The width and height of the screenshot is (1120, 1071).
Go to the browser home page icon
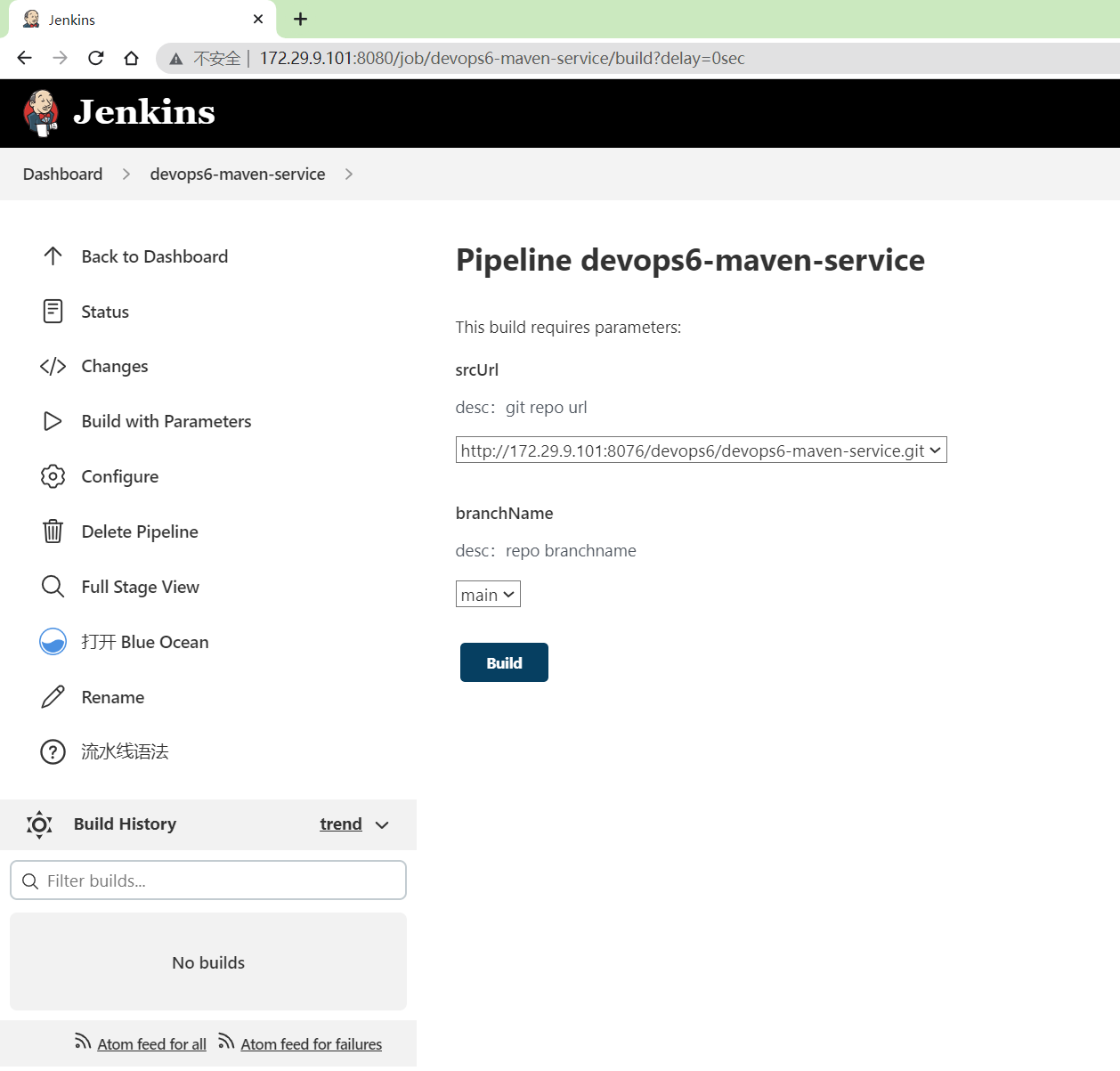coord(131,58)
